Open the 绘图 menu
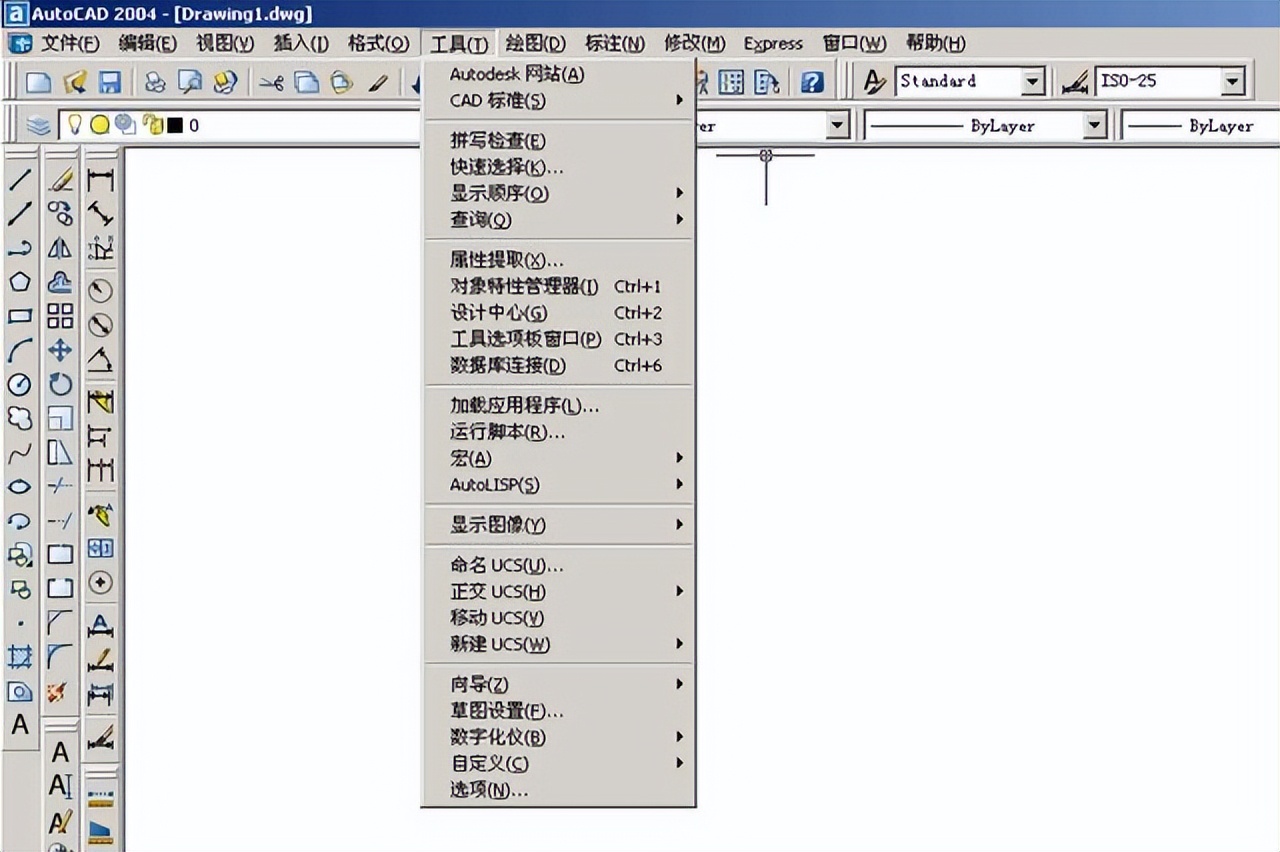The height and width of the screenshot is (852, 1280). tap(534, 43)
